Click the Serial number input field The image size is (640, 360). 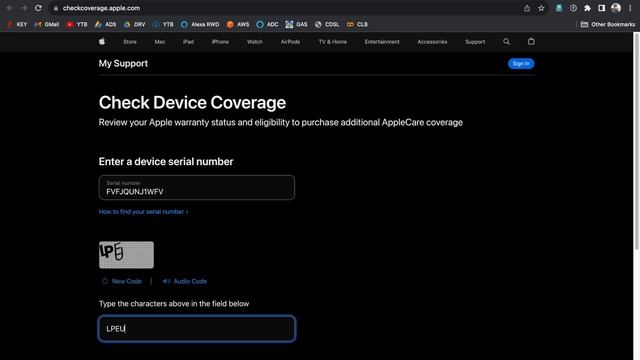(196, 188)
